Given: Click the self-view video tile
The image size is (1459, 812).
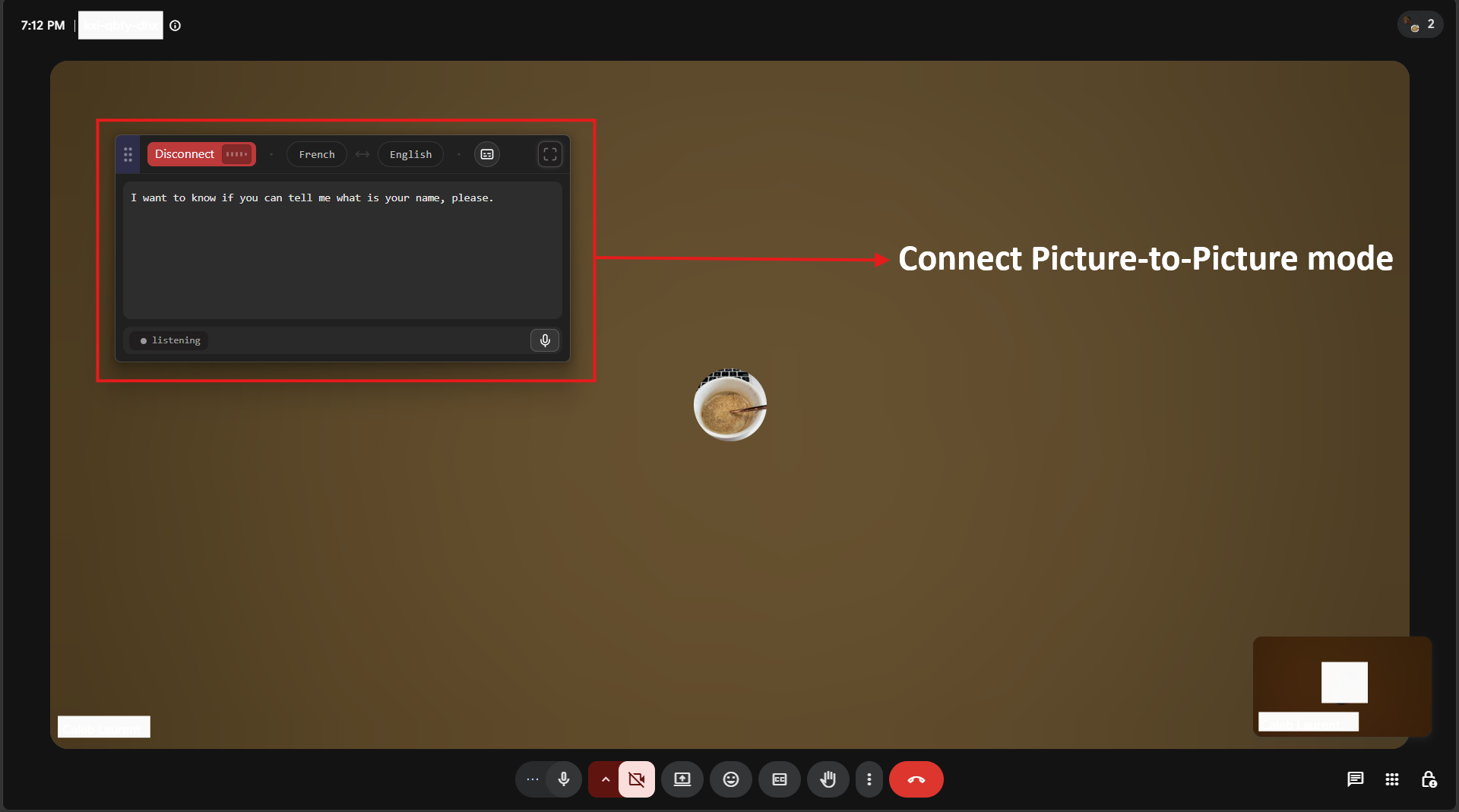Looking at the screenshot, I should (x=1342, y=686).
